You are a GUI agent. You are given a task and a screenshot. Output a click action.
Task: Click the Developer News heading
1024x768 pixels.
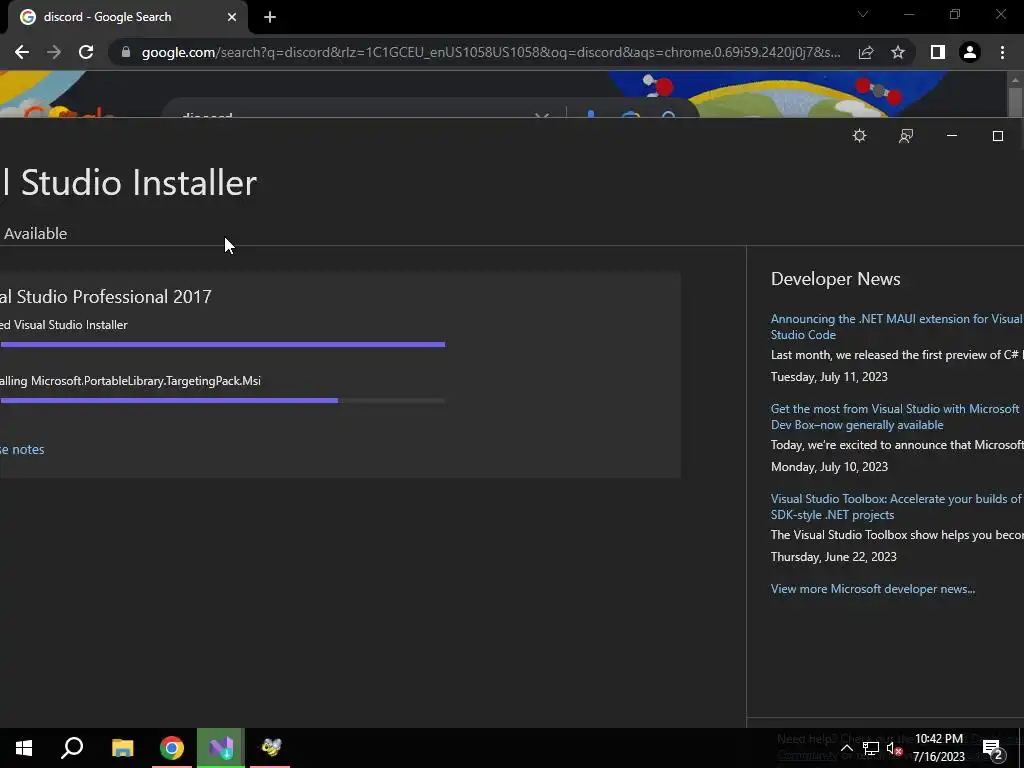835,279
